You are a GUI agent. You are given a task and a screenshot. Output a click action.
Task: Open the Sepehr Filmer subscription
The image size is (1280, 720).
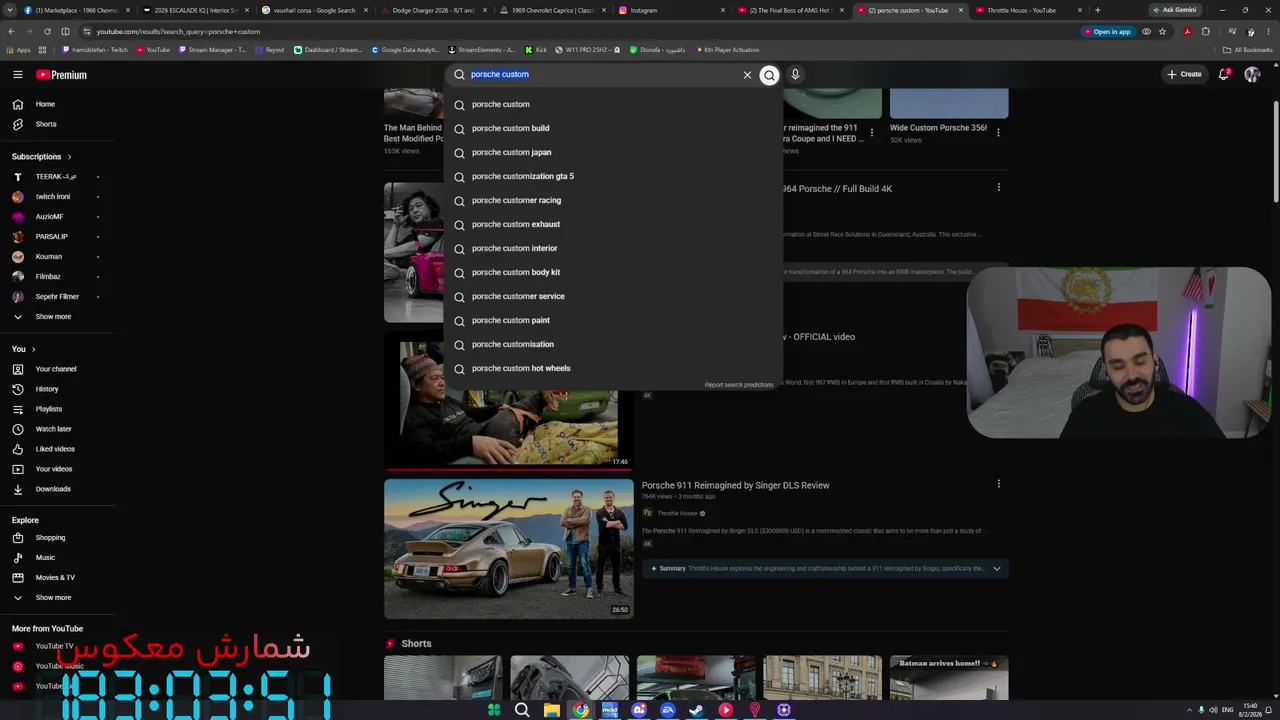(x=58, y=297)
